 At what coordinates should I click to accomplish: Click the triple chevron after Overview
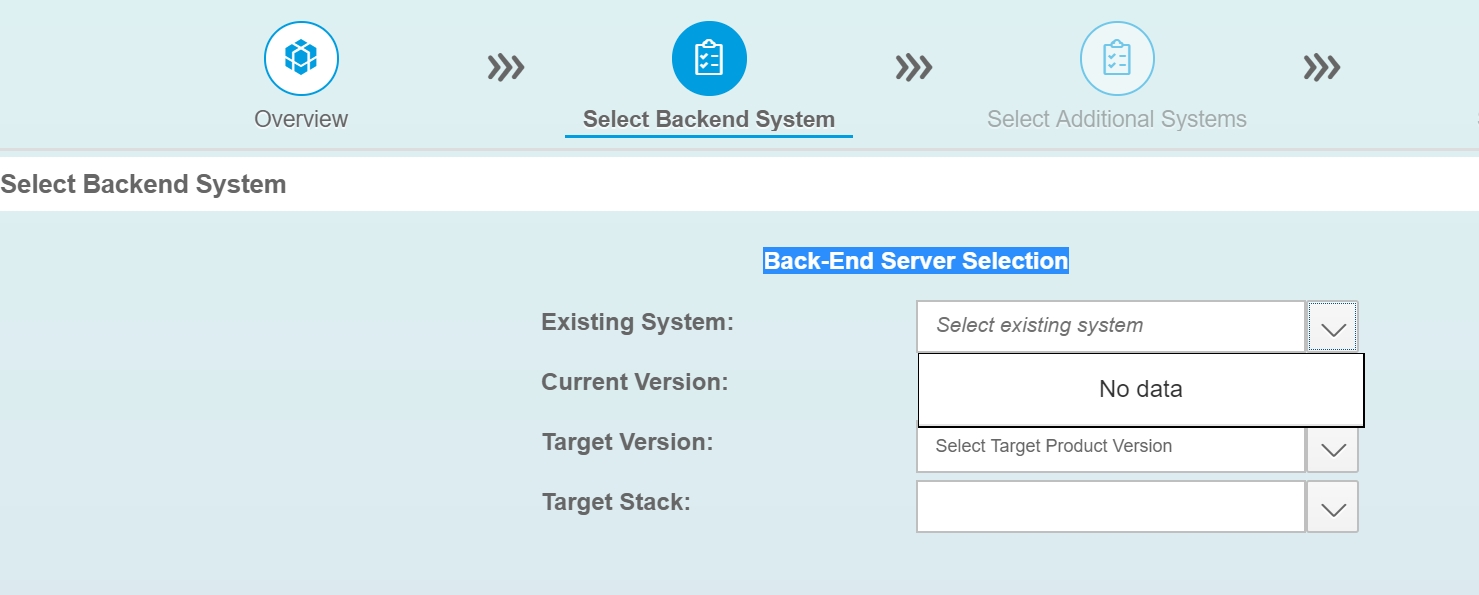506,68
